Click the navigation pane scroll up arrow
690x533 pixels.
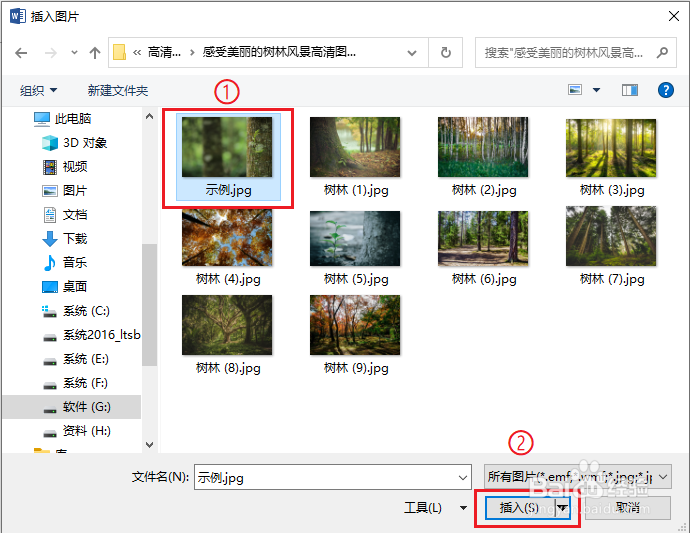[x=150, y=116]
